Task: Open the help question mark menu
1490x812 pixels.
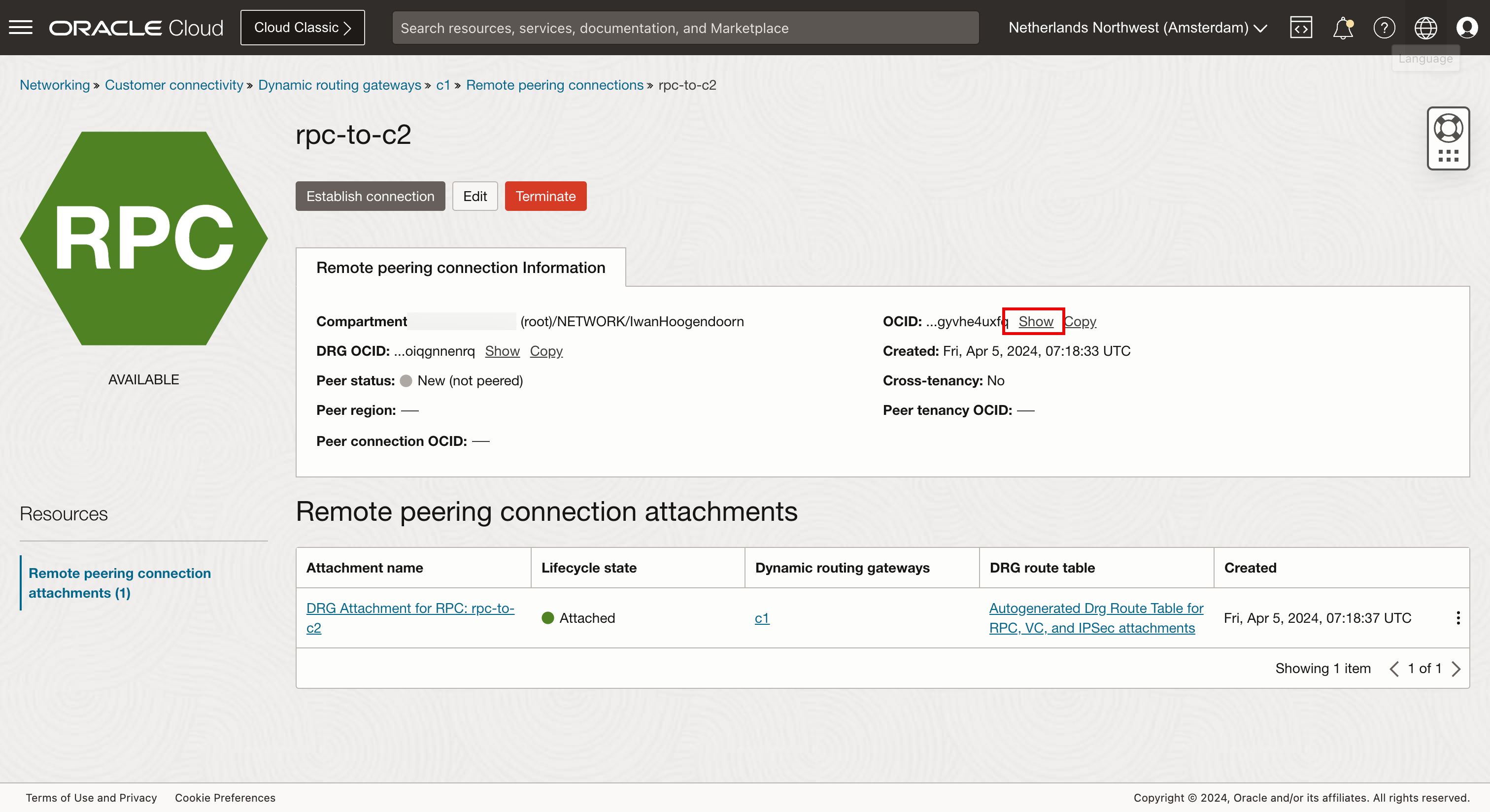Action: point(1384,27)
